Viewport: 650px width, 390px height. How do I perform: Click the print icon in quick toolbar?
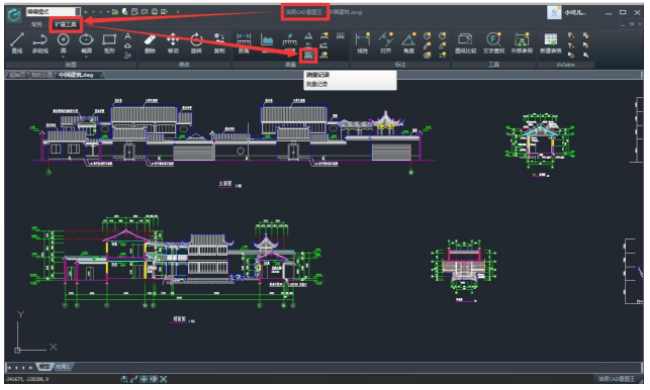pyautogui.click(x=154, y=12)
